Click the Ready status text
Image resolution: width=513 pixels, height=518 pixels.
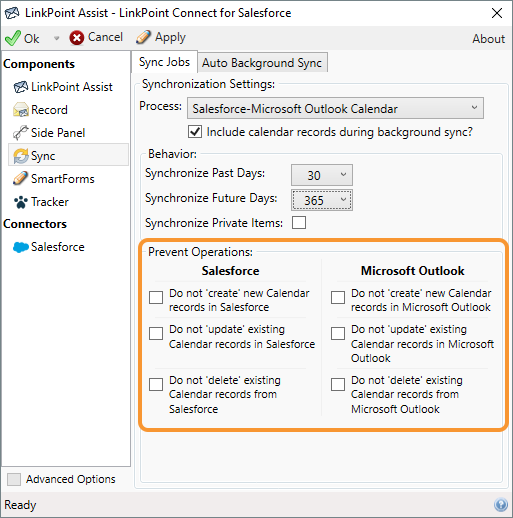point(20,505)
